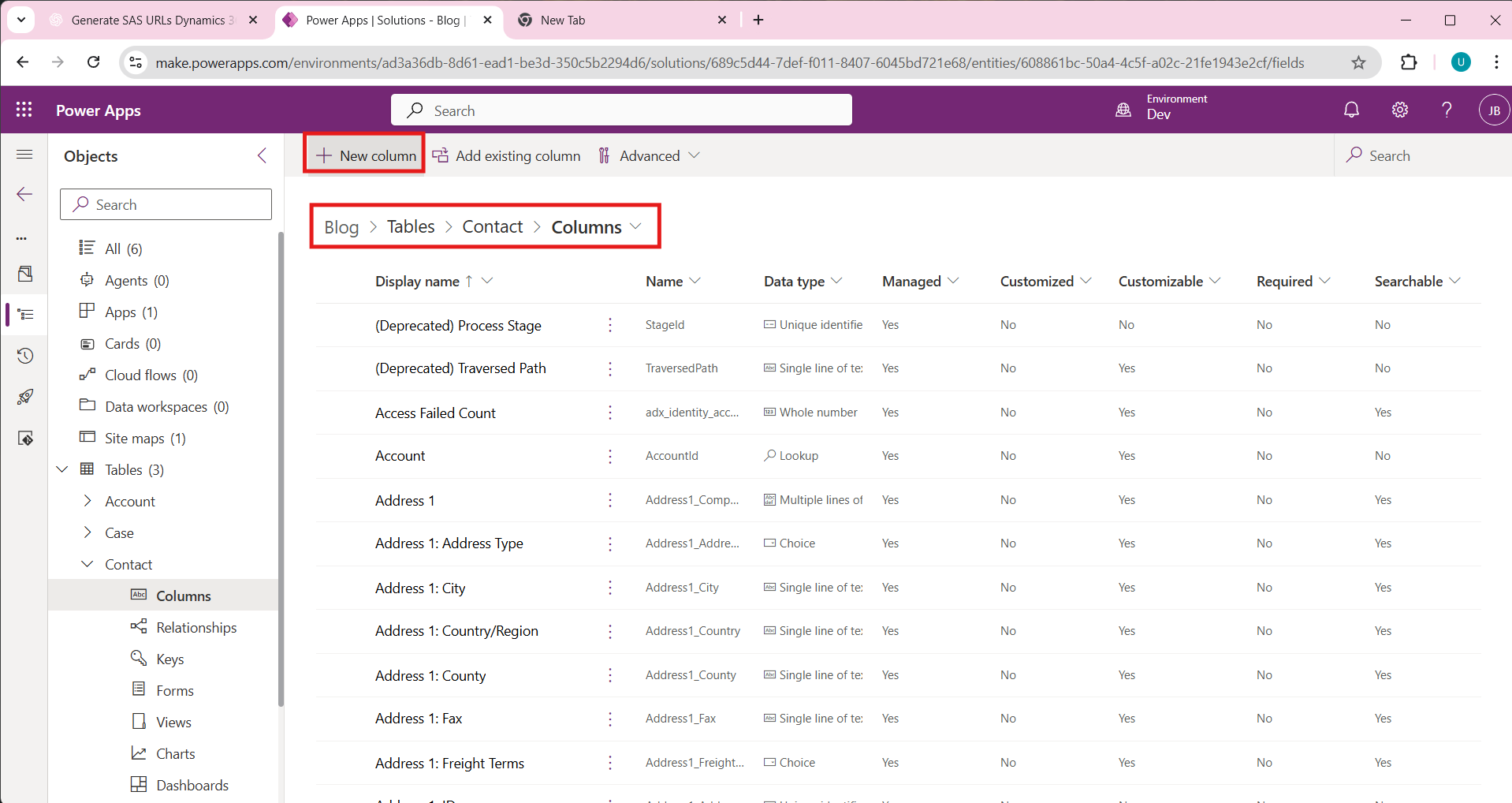This screenshot has width=1512, height=803.
Task: Expand the Account table node
Action: (x=88, y=501)
